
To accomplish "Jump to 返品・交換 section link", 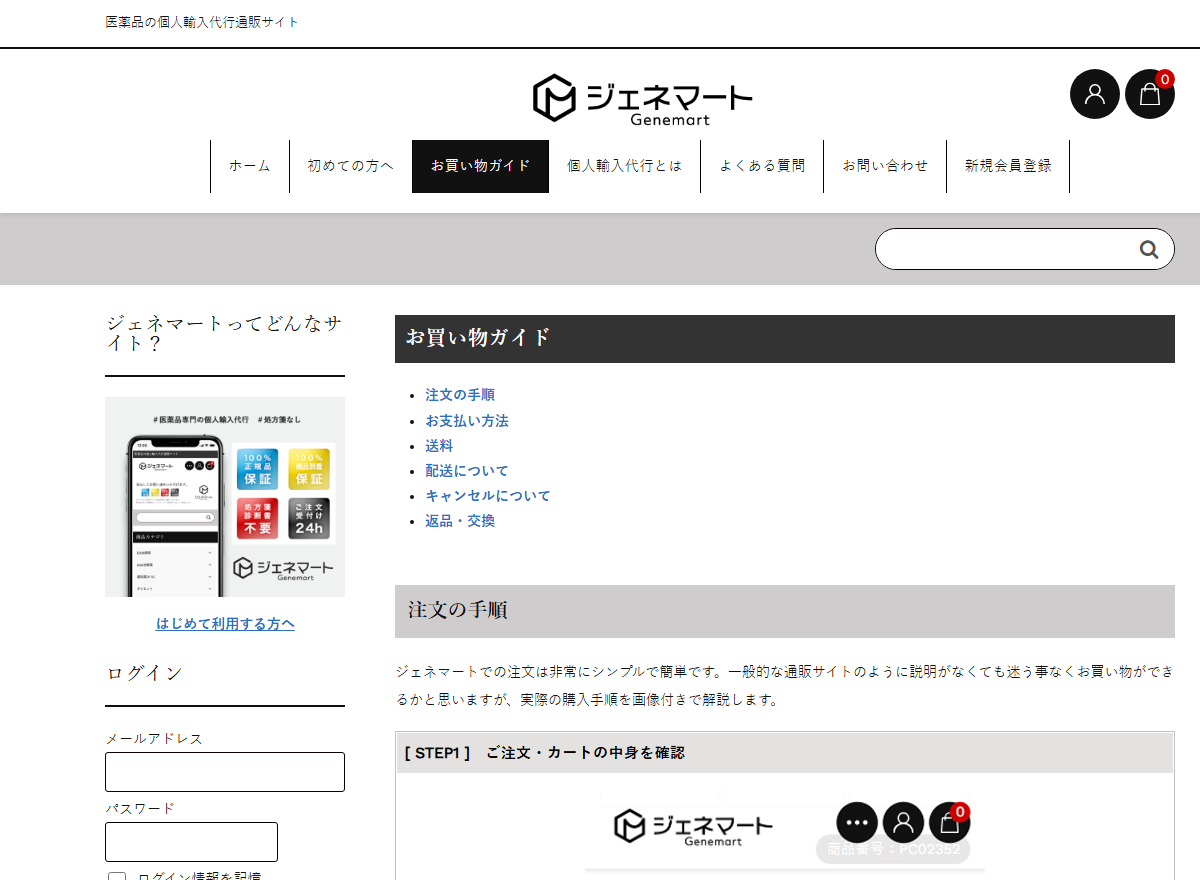I will [460, 521].
